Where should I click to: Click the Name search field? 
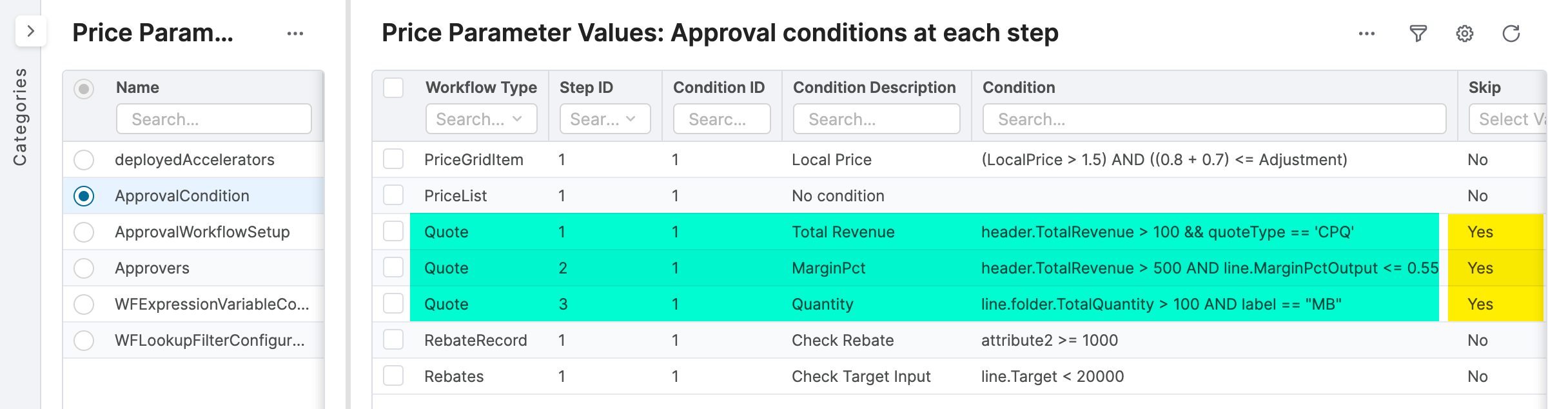point(214,119)
